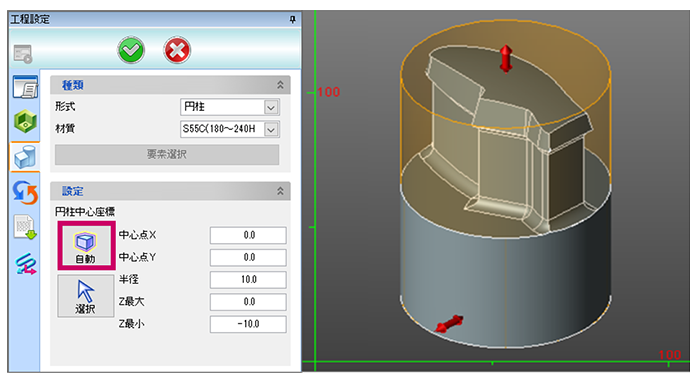The image size is (700, 381).
Task: Click the Z最小 value field
Action: (x=248, y=324)
